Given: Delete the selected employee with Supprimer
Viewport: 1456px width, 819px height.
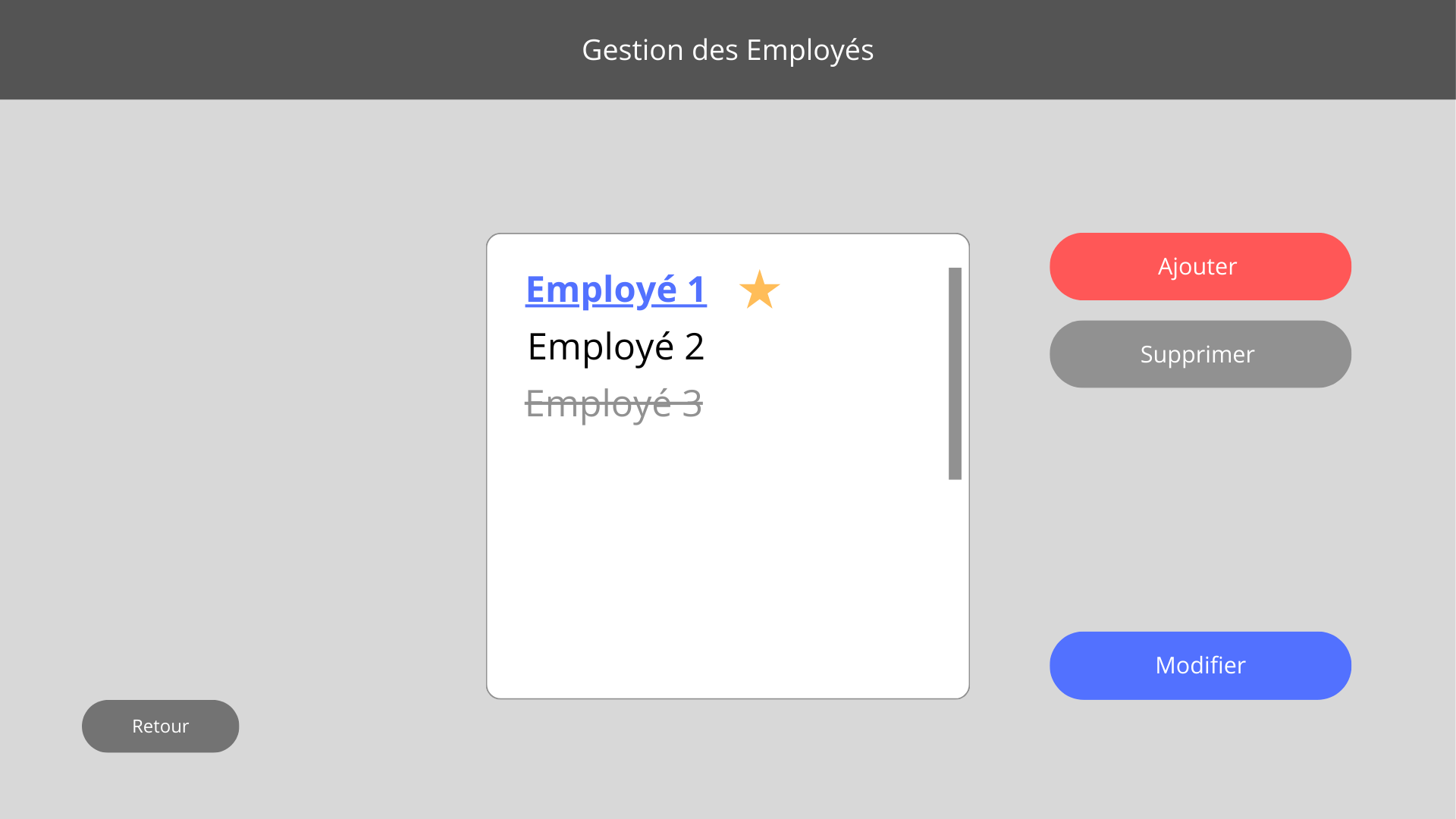Looking at the screenshot, I should coord(1200,354).
